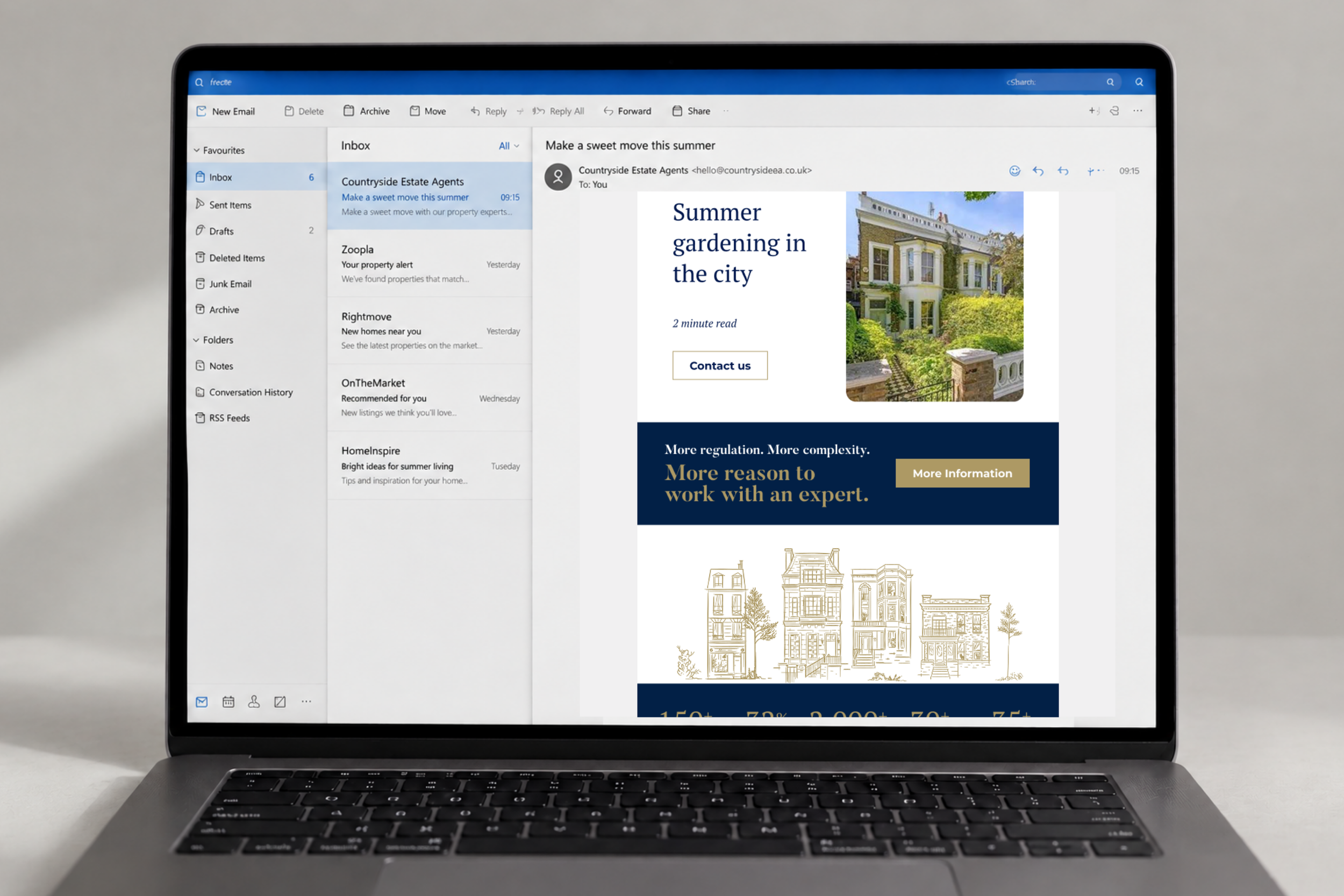Go to Deleted Items
1344x896 pixels.
257,257
